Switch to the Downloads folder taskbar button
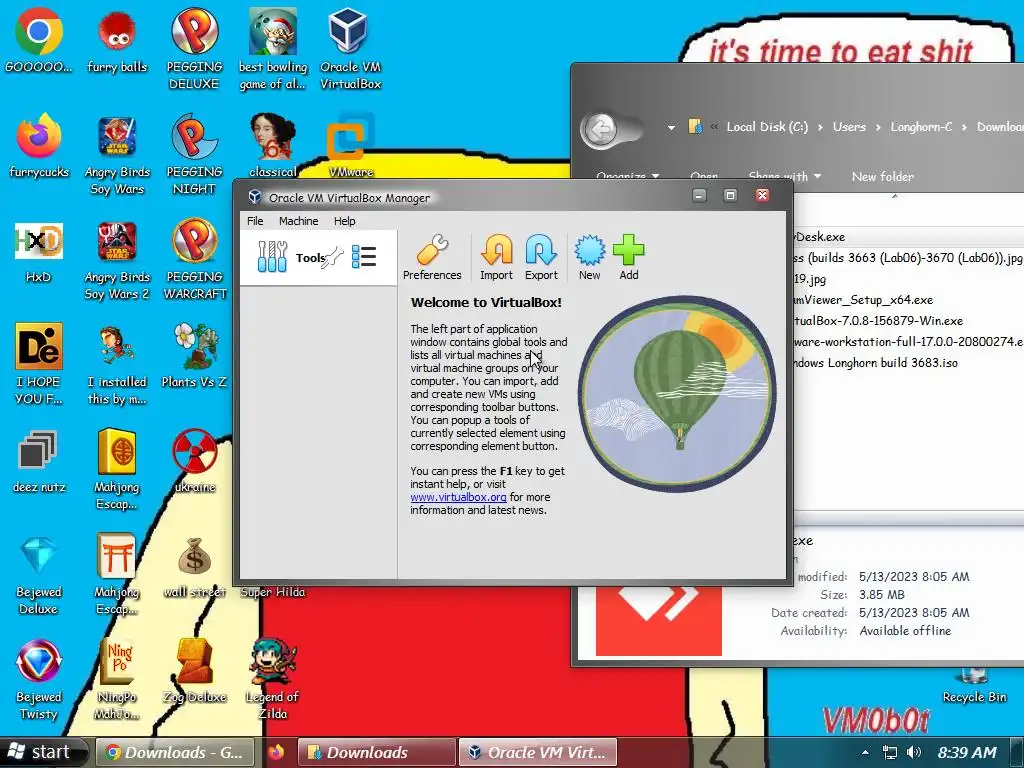The width and height of the screenshot is (1024, 768). coord(376,752)
